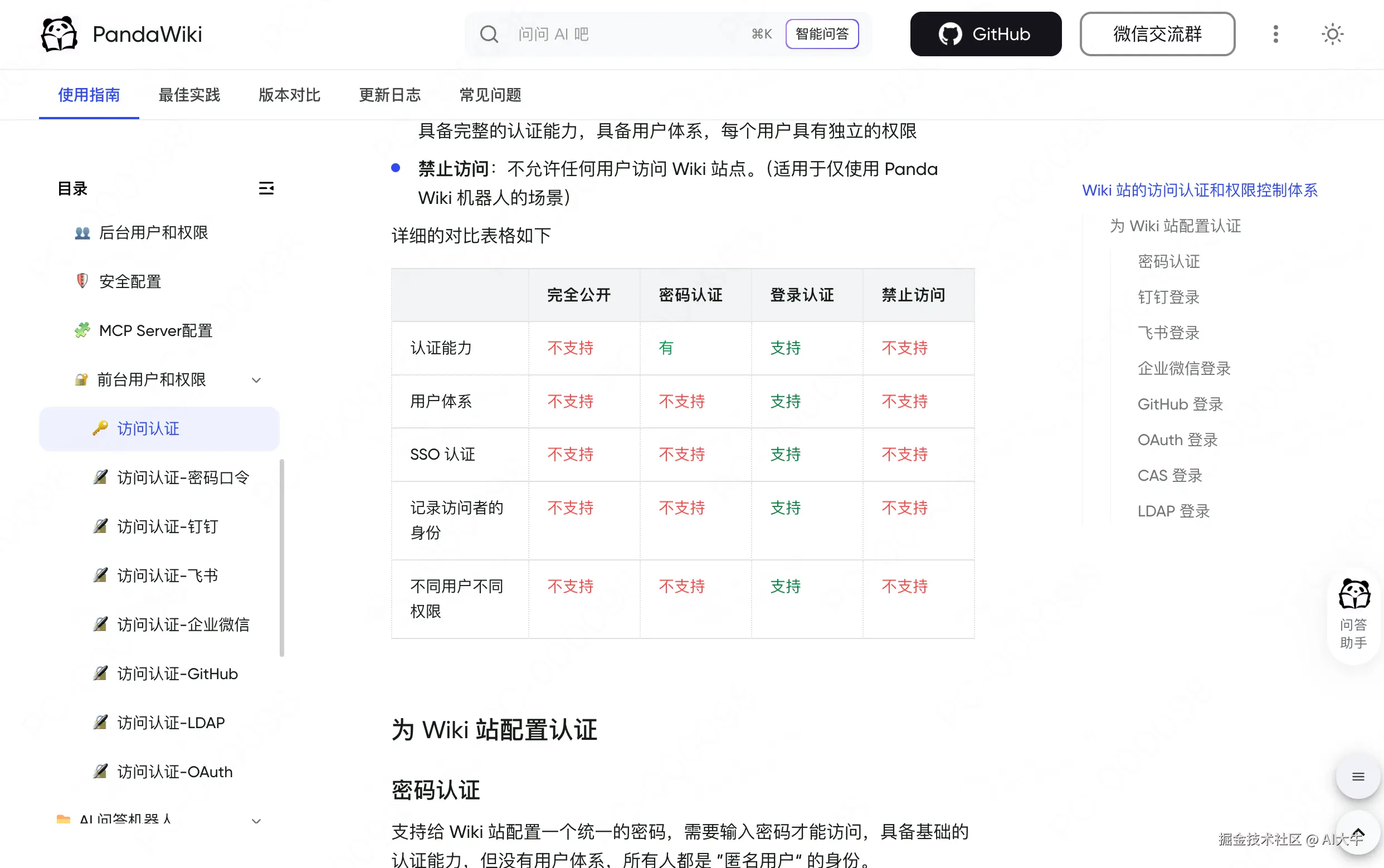Collapse the 前台用户和权限 section chevron
1384x868 pixels.
(x=257, y=380)
